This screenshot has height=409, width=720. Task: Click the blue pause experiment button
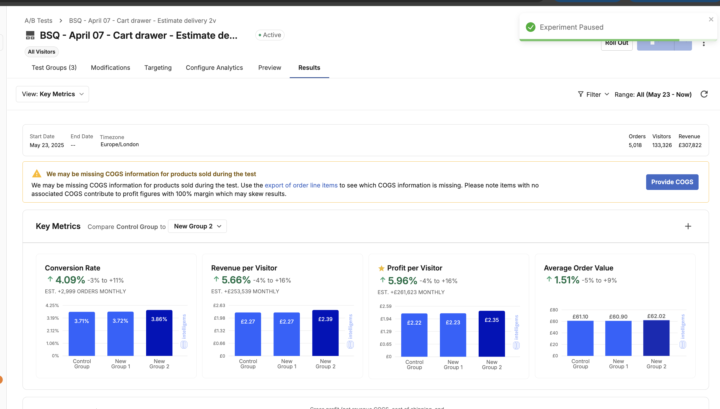pyautogui.click(x=656, y=44)
